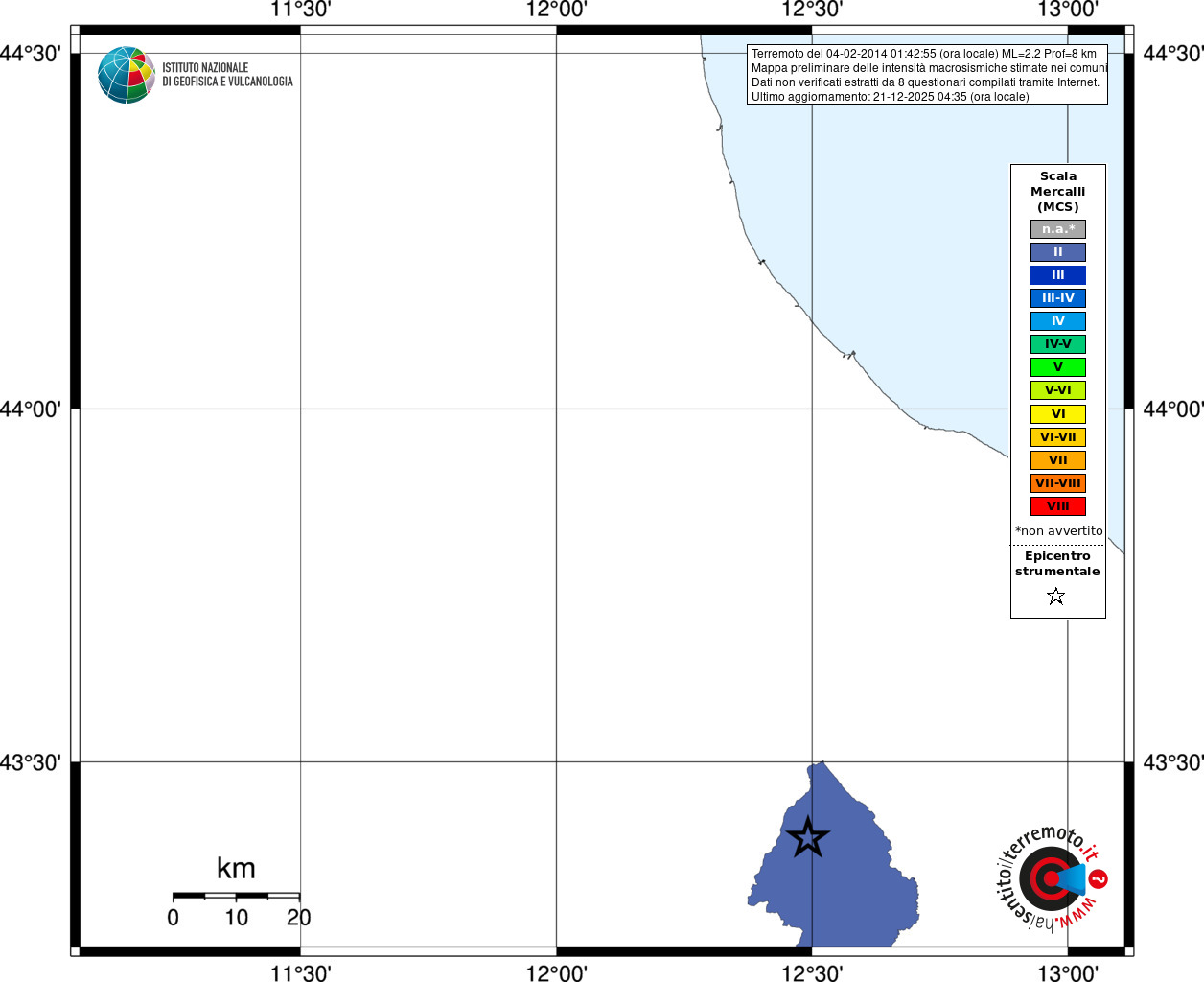This screenshot has height=982, width=1204.
Task: Click the 'km' scale unit label
Action: [236, 869]
